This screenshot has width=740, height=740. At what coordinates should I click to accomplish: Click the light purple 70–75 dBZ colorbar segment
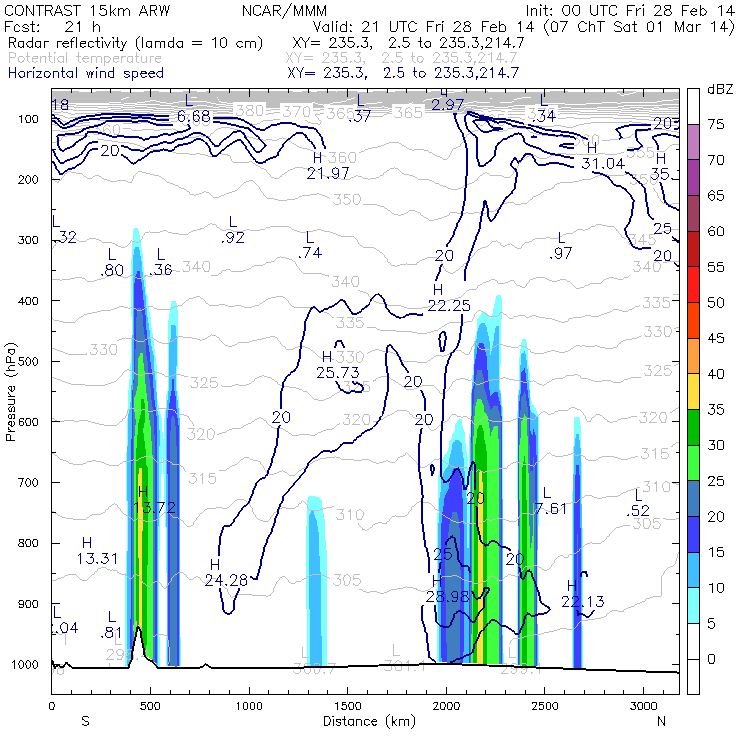pos(693,142)
